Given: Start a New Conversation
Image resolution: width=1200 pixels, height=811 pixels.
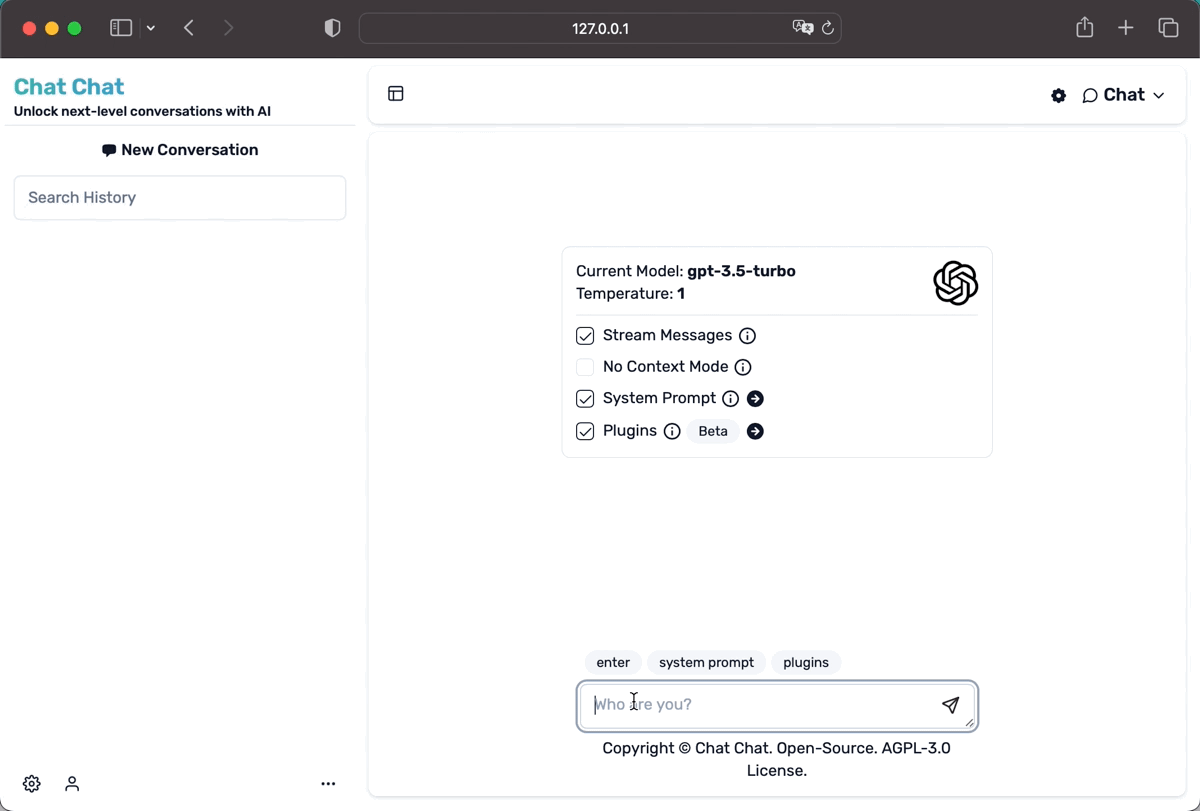Looking at the screenshot, I should pos(180,150).
